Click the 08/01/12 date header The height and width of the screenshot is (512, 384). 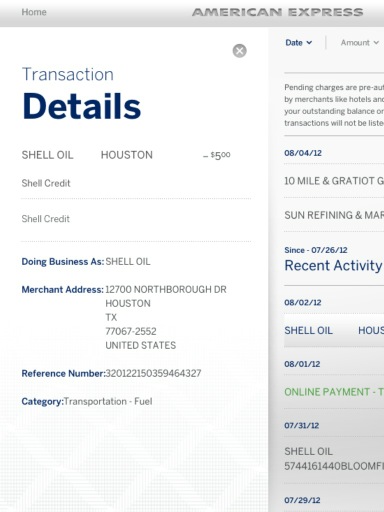pyautogui.click(x=302, y=364)
